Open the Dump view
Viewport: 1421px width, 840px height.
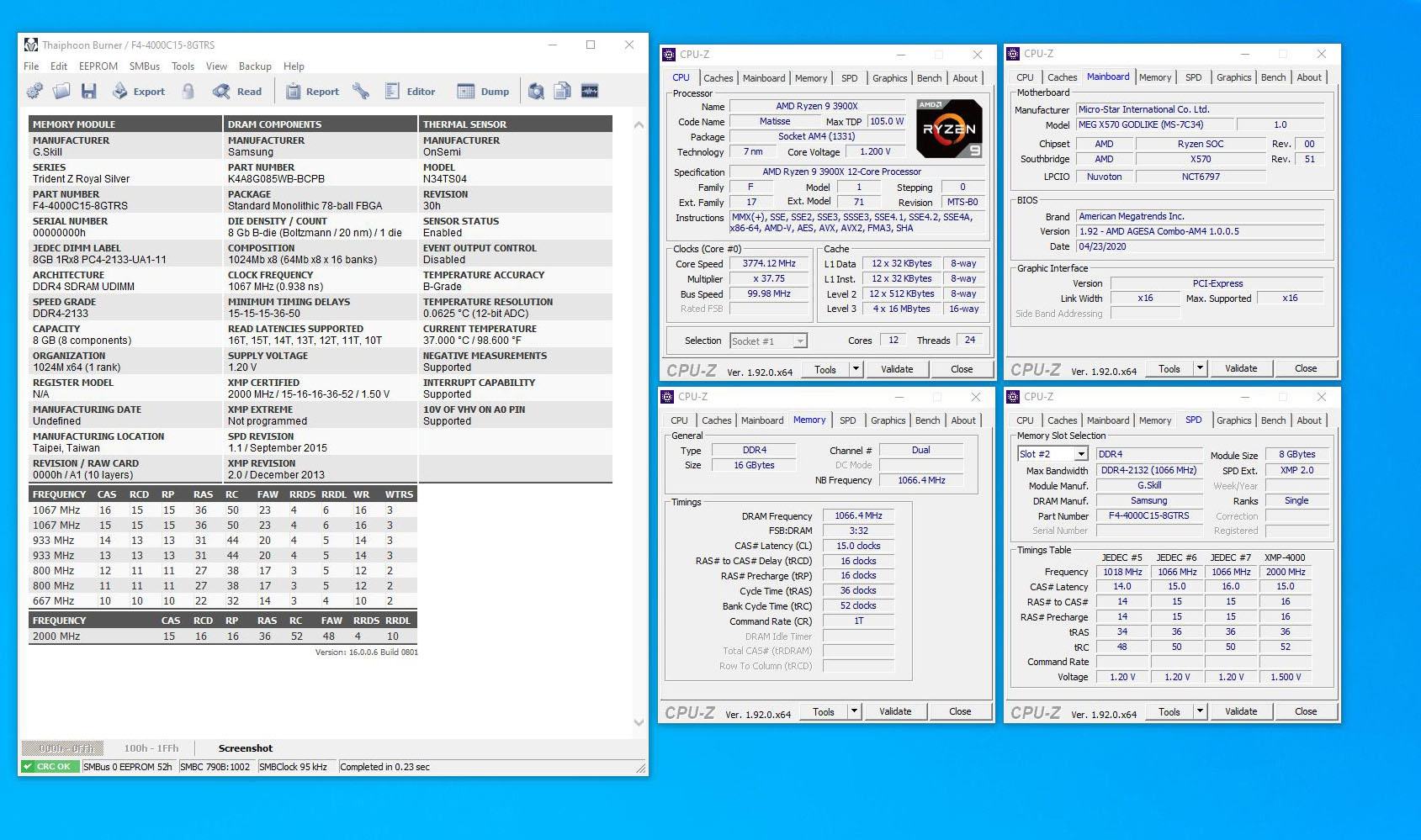click(x=483, y=91)
